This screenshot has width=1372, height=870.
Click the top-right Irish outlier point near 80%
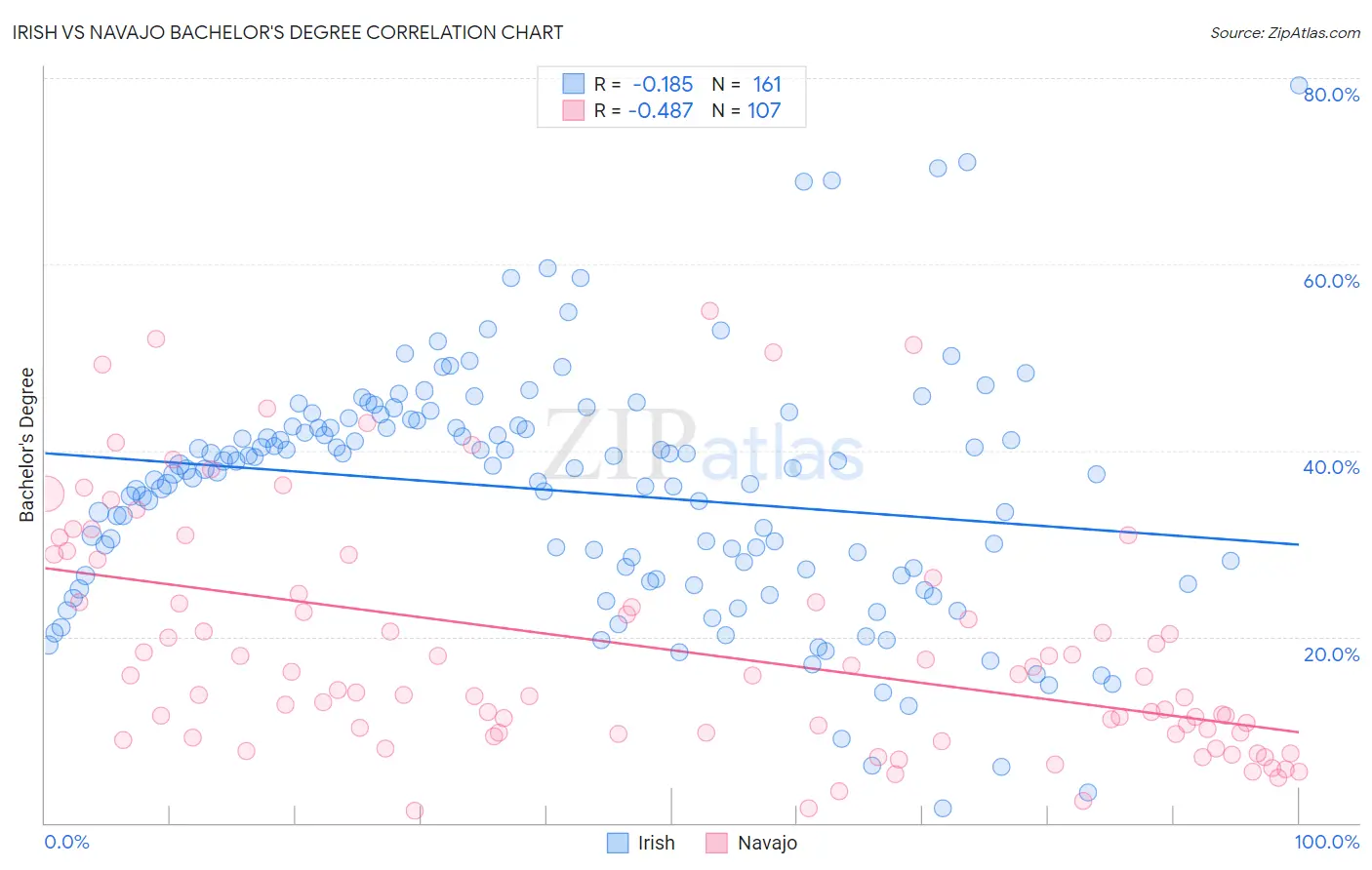(1299, 85)
